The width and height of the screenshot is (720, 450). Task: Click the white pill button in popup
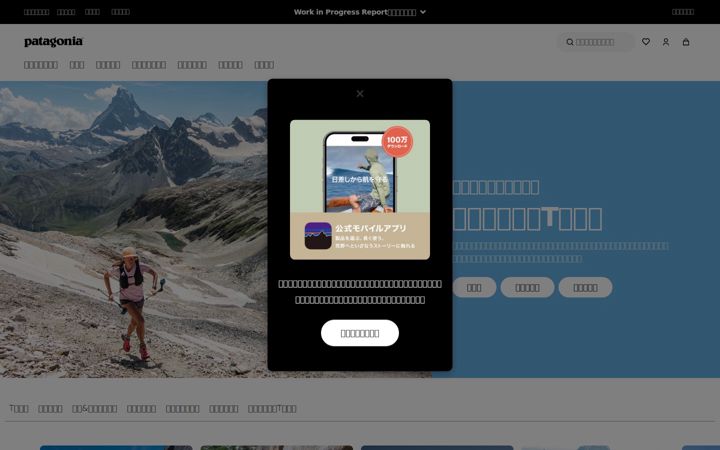pos(360,333)
